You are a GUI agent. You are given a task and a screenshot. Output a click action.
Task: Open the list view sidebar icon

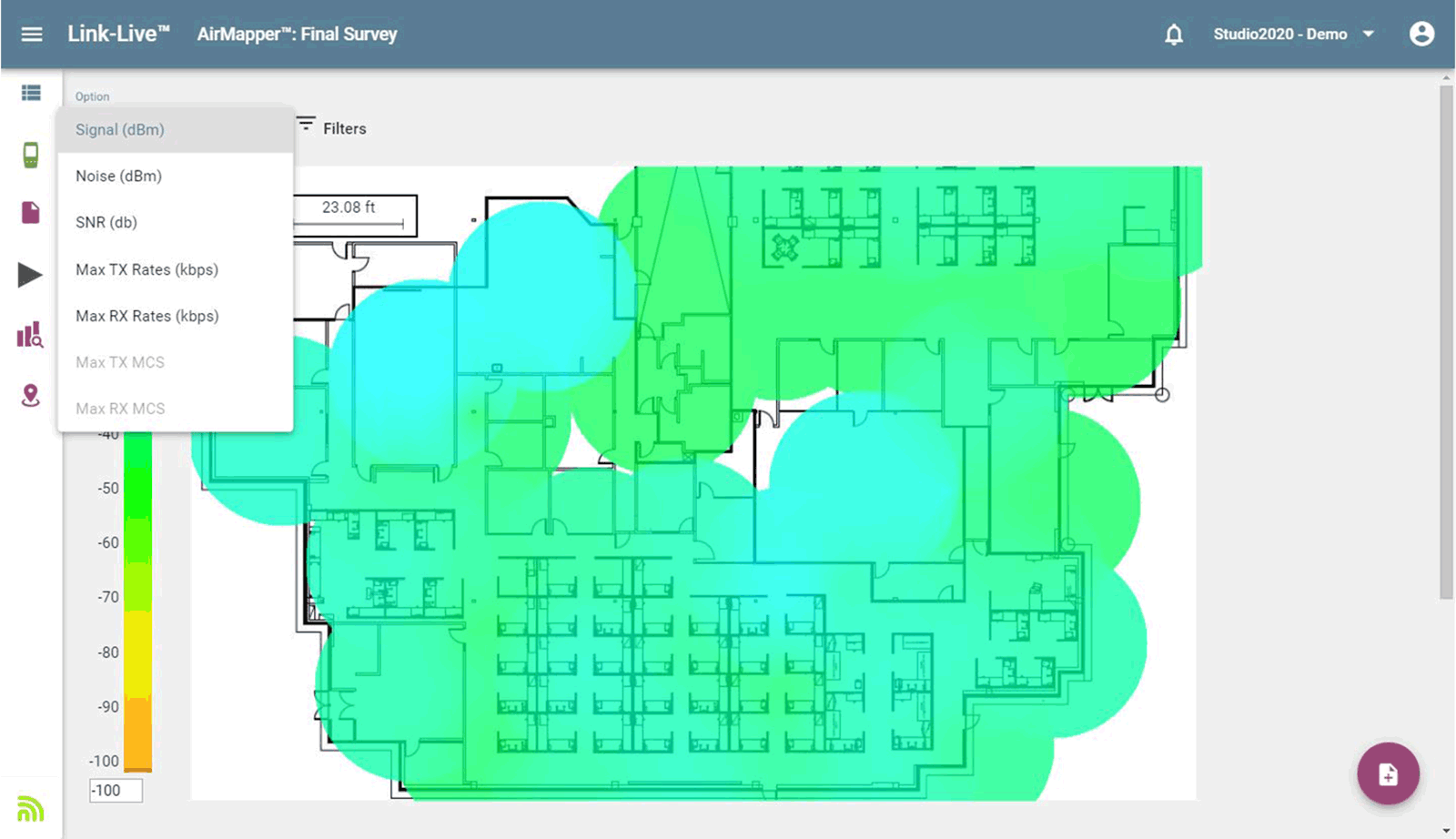pyautogui.click(x=31, y=93)
